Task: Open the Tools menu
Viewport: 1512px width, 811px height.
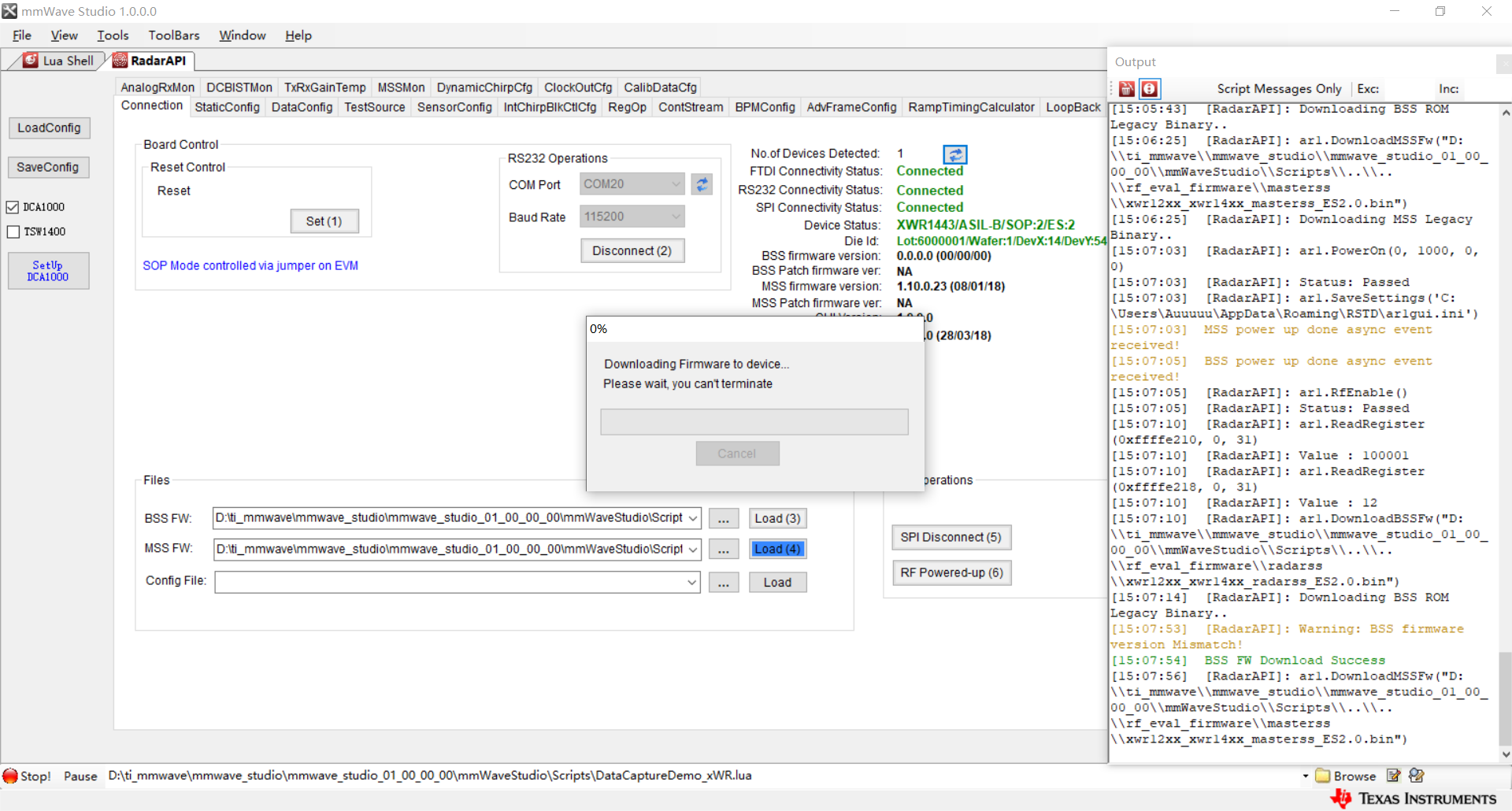Action: click(113, 35)
